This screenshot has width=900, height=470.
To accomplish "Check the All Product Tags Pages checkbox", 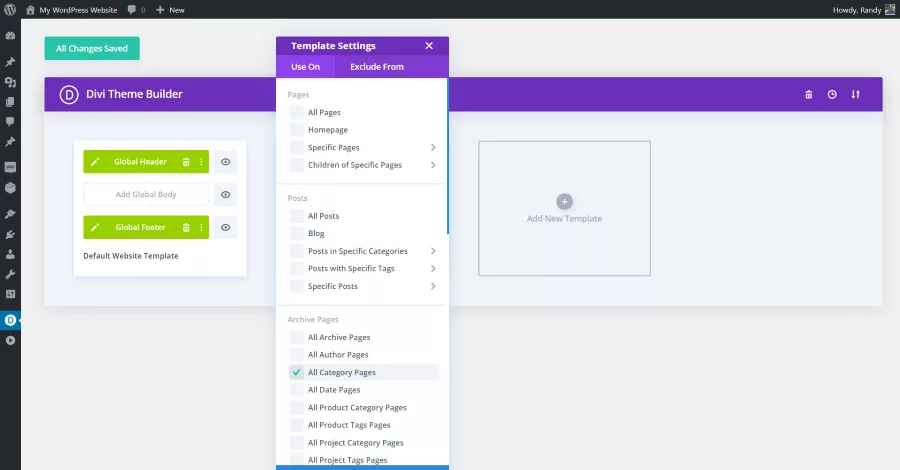I will click(296, 425).
